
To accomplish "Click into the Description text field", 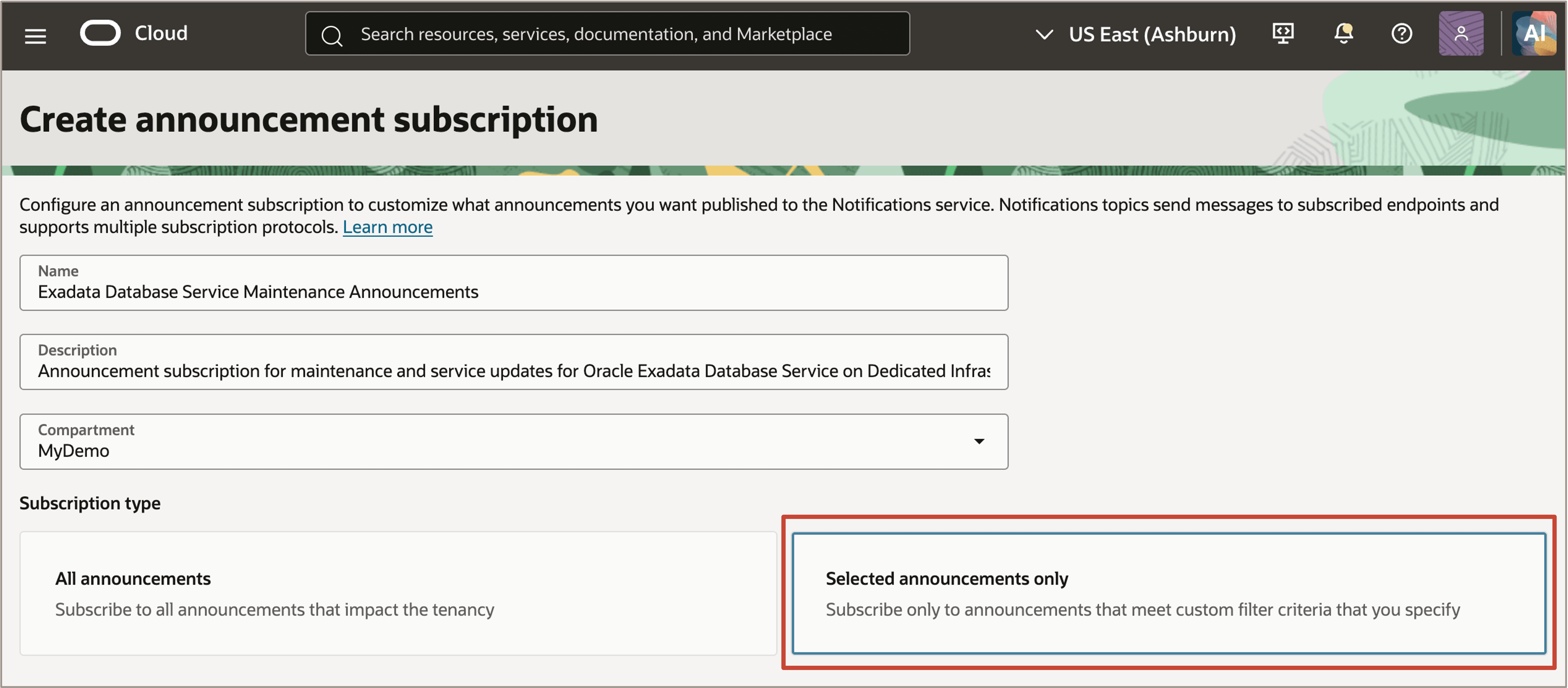I will tap(514, 362).
